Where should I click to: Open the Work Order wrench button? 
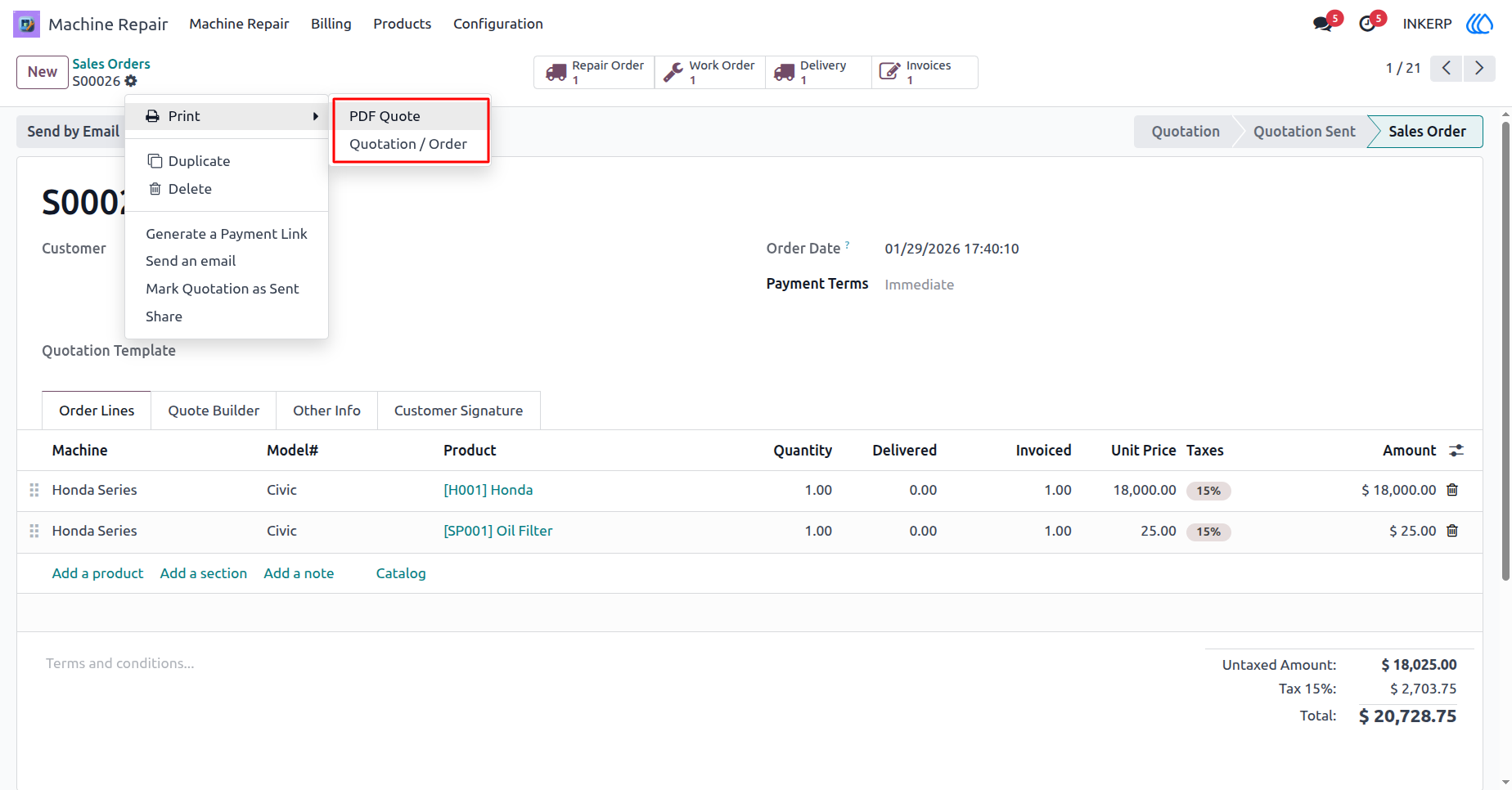(x=710, y=72)
